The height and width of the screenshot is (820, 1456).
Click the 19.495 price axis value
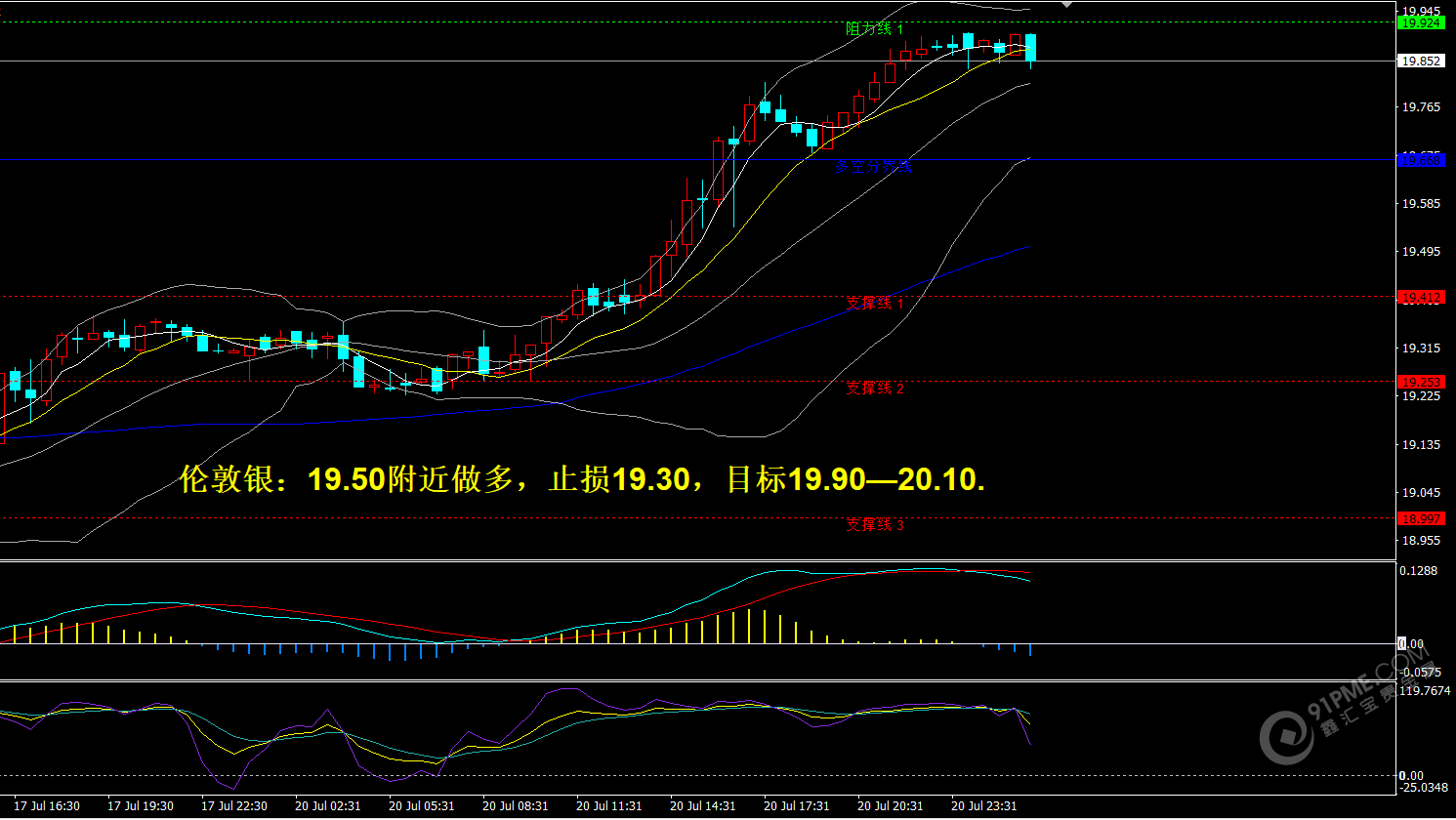[1421, 252]
